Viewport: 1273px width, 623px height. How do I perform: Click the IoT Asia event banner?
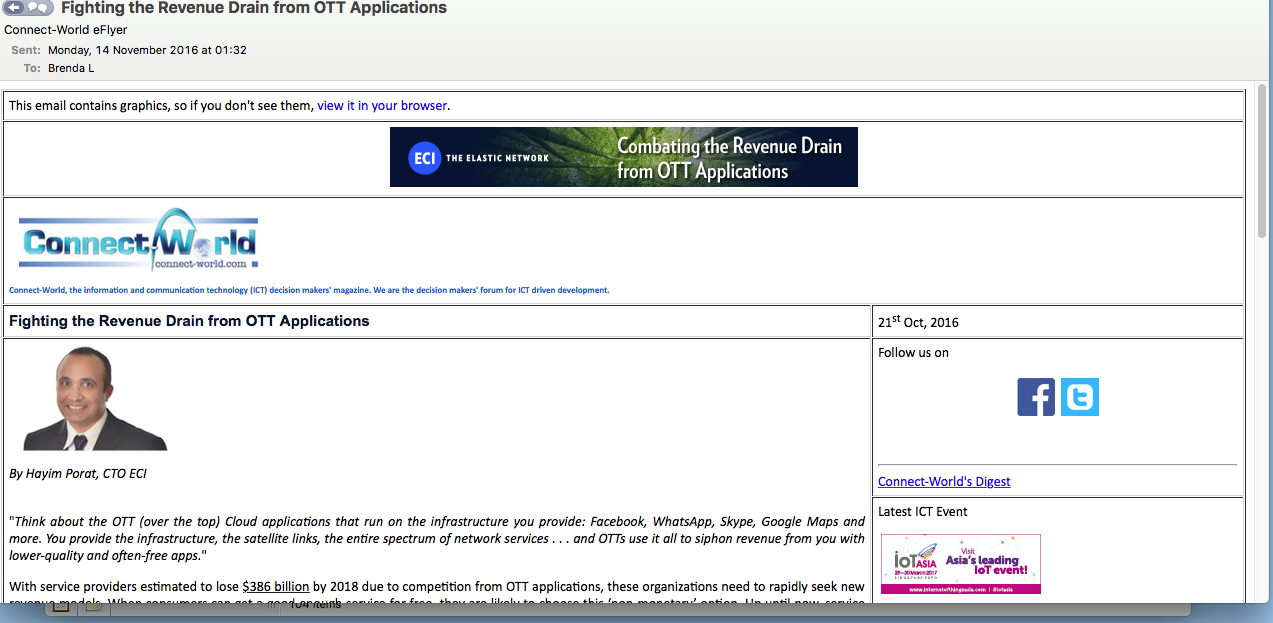point(960,564)
